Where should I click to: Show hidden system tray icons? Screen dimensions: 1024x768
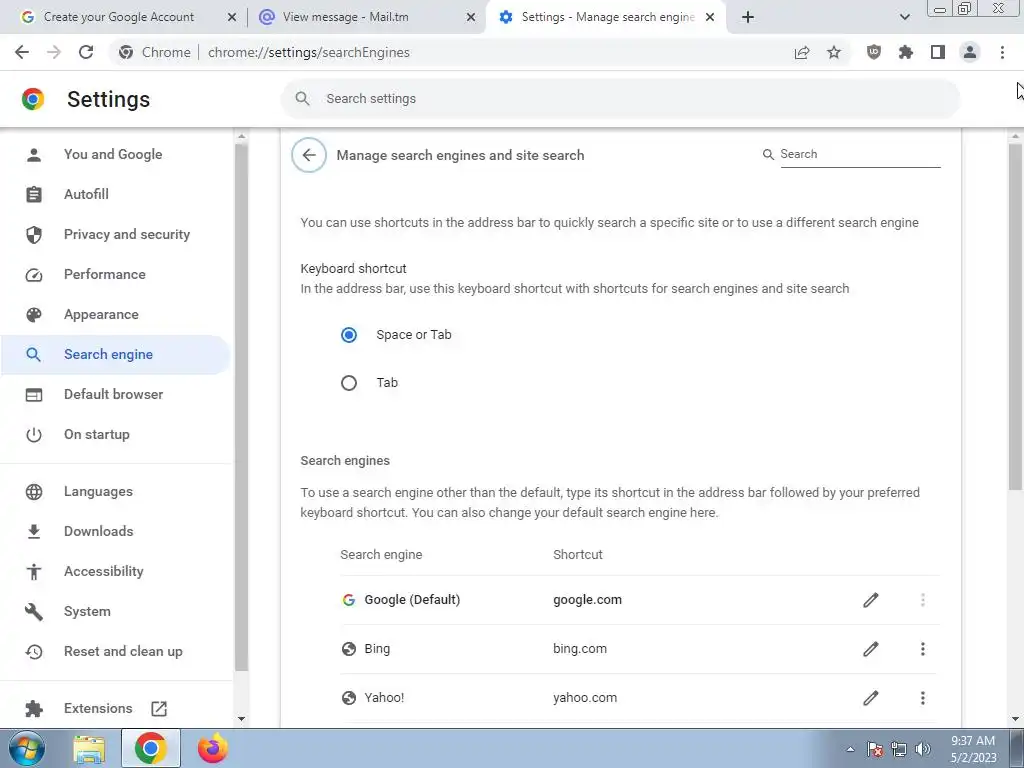850,749
